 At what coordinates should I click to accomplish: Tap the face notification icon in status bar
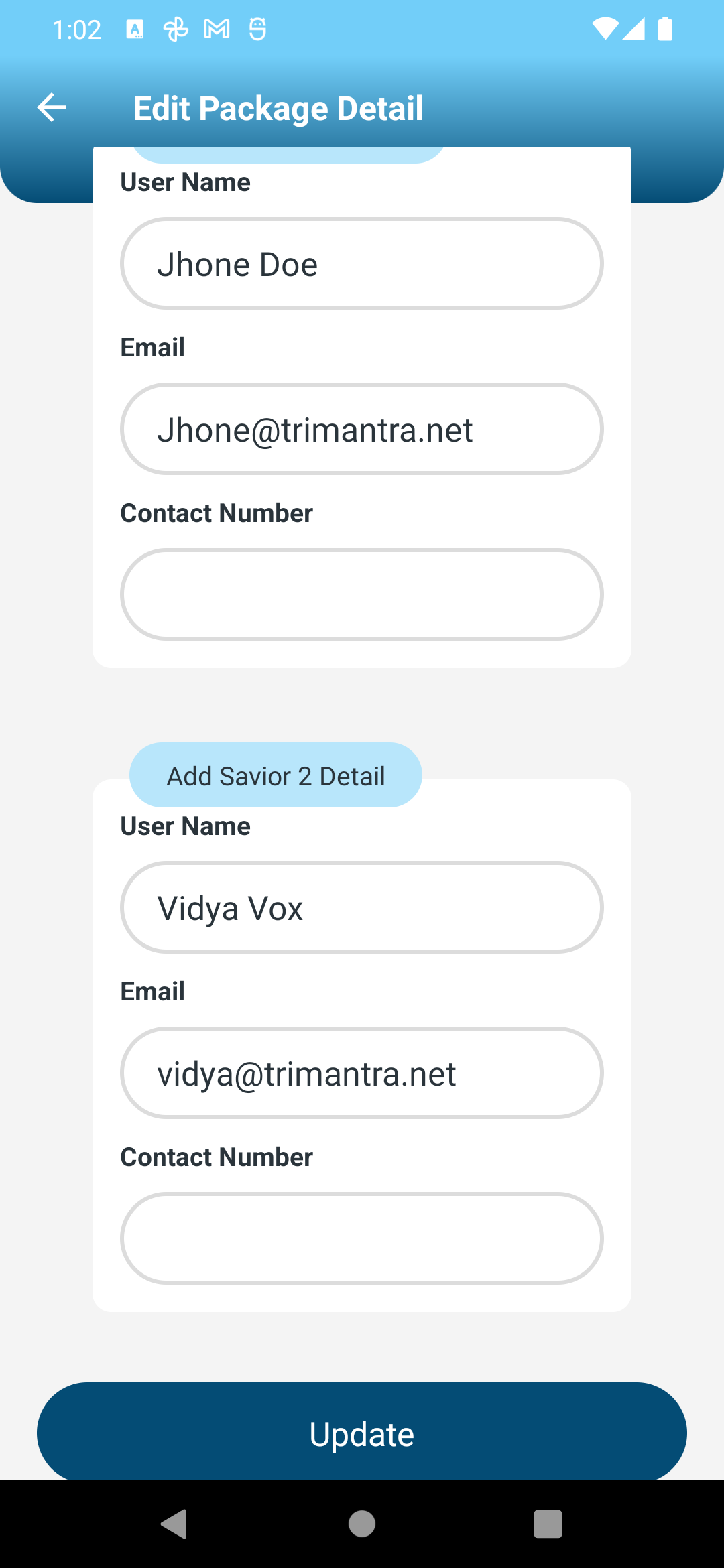(257, 29)
